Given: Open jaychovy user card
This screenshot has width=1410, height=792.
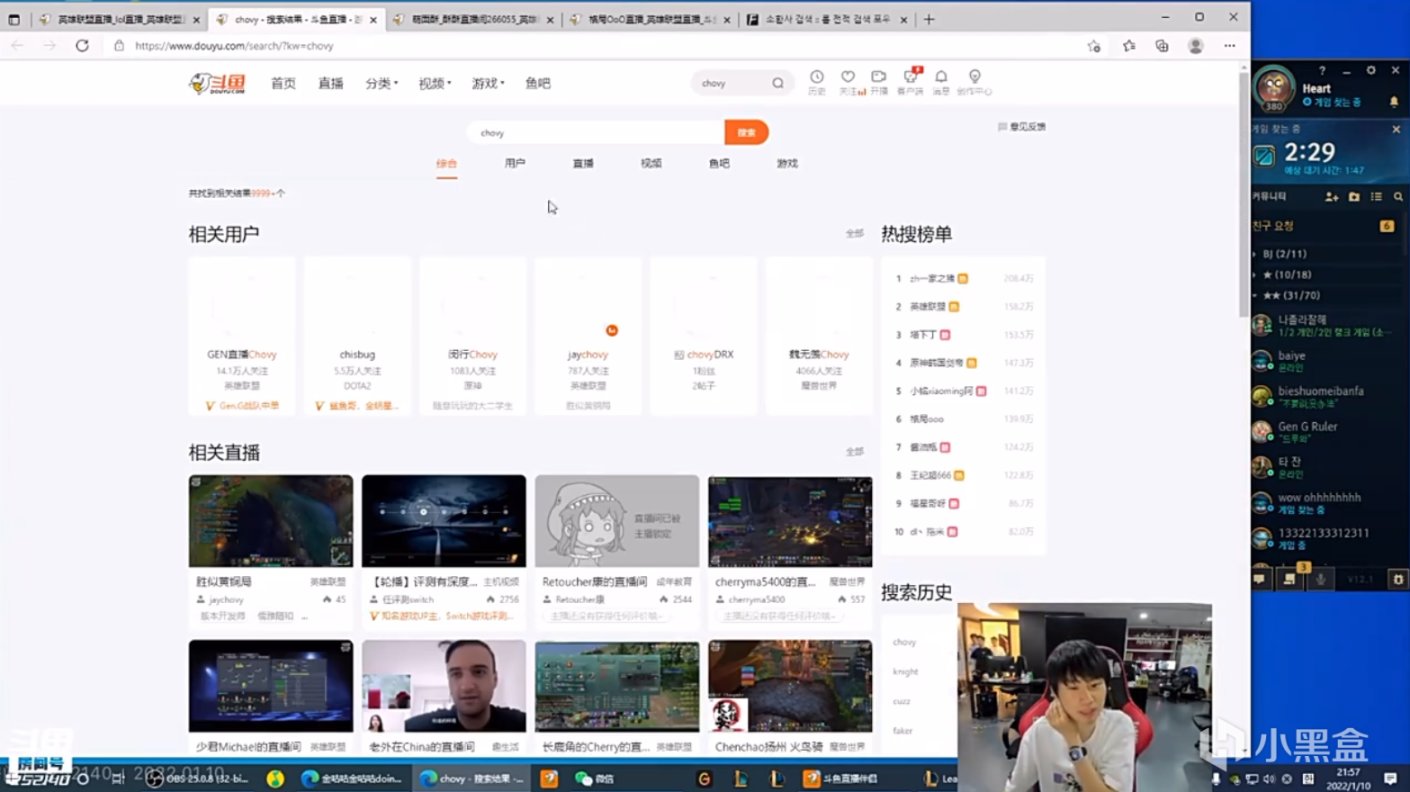Looking at the screenshot, I should click(588, 335).
